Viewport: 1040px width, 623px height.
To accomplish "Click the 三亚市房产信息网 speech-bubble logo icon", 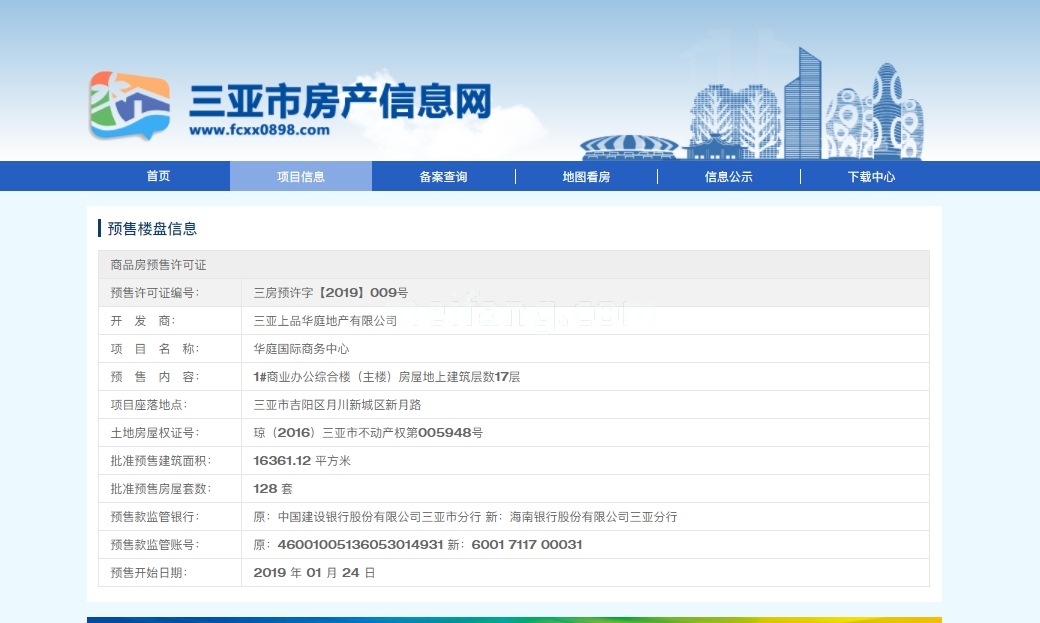I will [x=129, y=106].
